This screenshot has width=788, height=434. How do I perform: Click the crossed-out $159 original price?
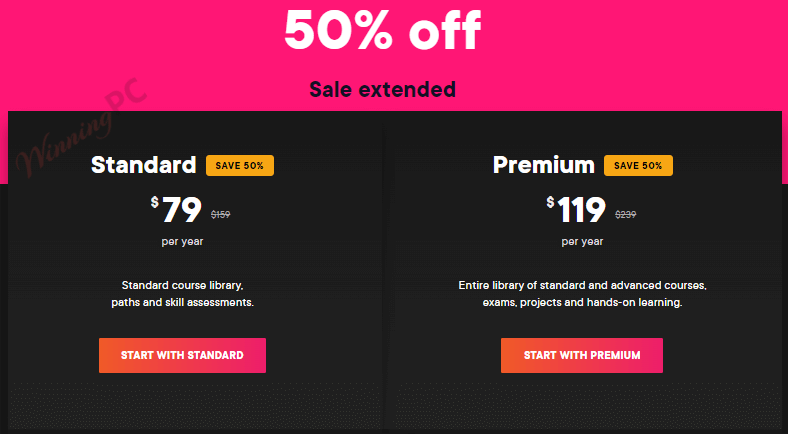[220, 214]
